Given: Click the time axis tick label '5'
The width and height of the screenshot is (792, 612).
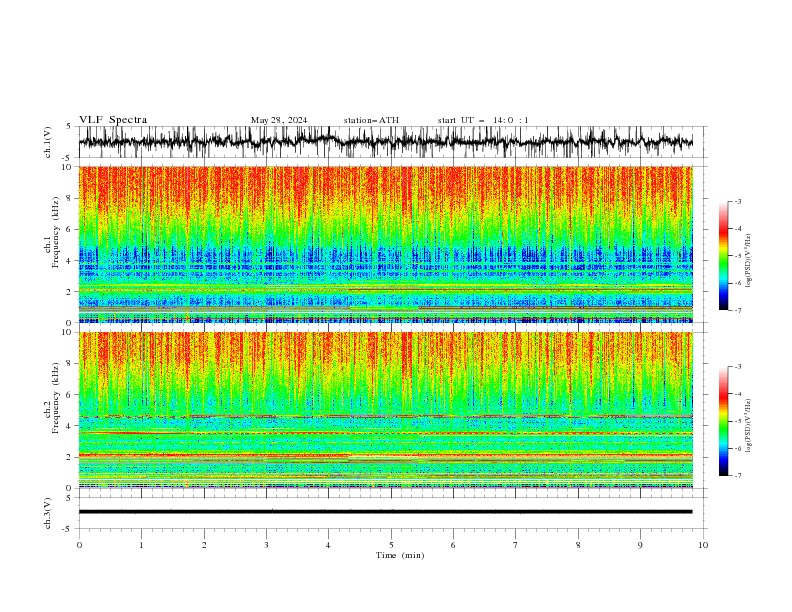Looking at the screenshot, I should [x=391, y=545].
